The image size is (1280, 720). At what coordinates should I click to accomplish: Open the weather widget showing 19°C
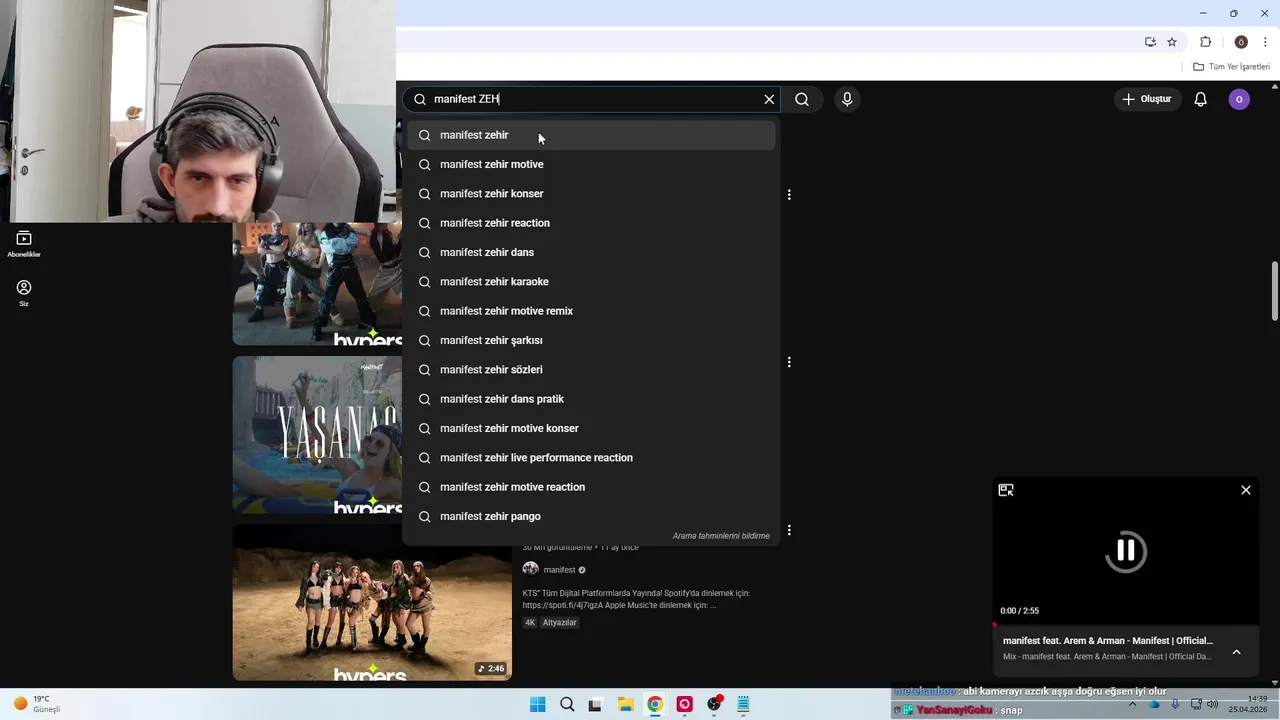click(37, 704)
